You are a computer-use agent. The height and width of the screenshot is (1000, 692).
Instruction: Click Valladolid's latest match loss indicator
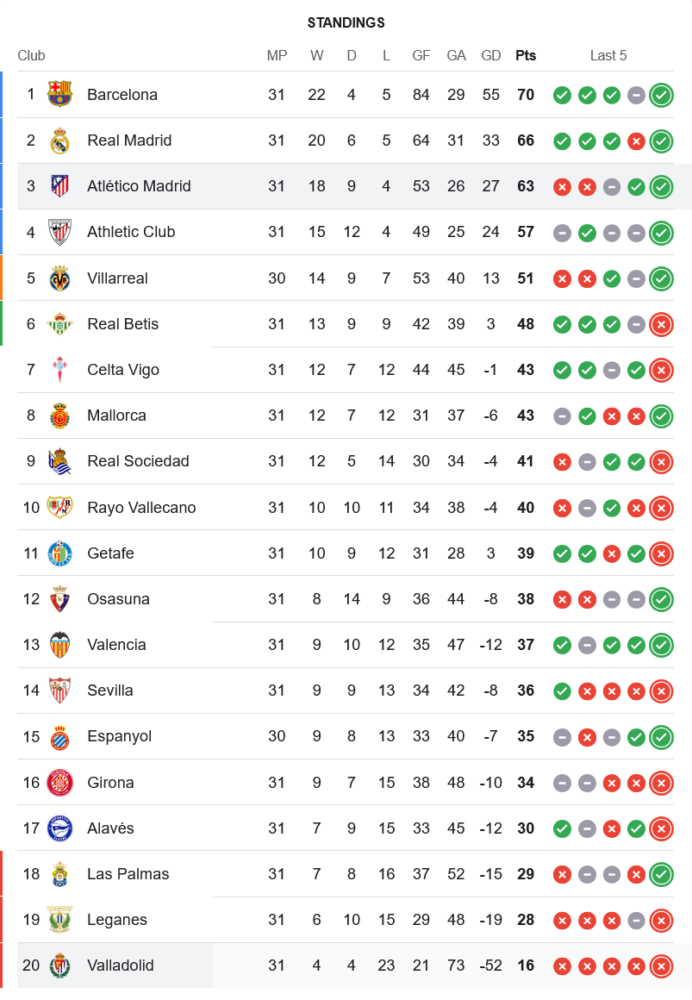pos(661,966)
